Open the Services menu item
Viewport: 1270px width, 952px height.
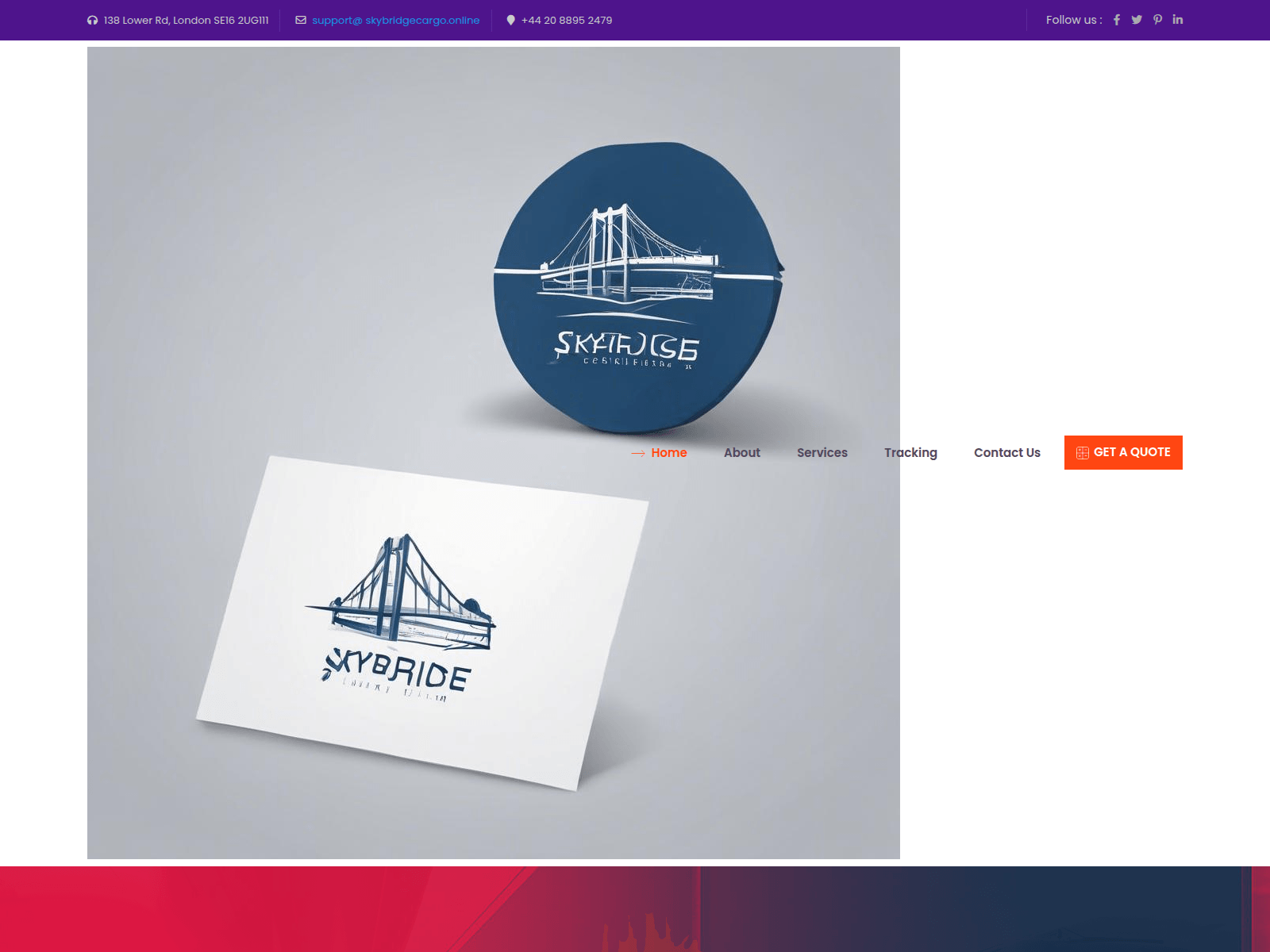point(822,453)
